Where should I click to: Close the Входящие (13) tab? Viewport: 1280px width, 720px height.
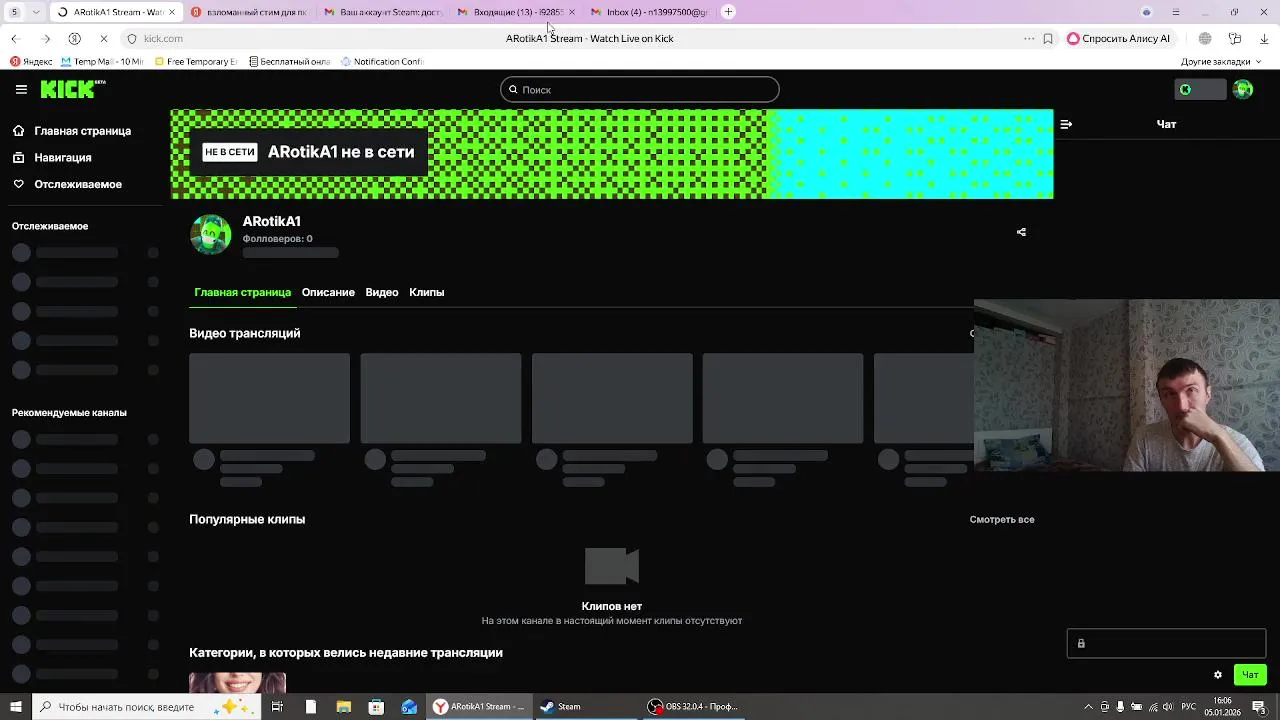click(x=572, y=12)
